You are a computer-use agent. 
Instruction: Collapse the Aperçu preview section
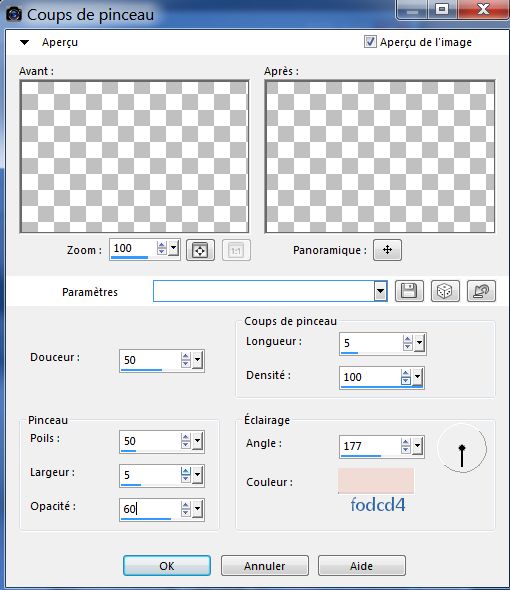point(24,42)
